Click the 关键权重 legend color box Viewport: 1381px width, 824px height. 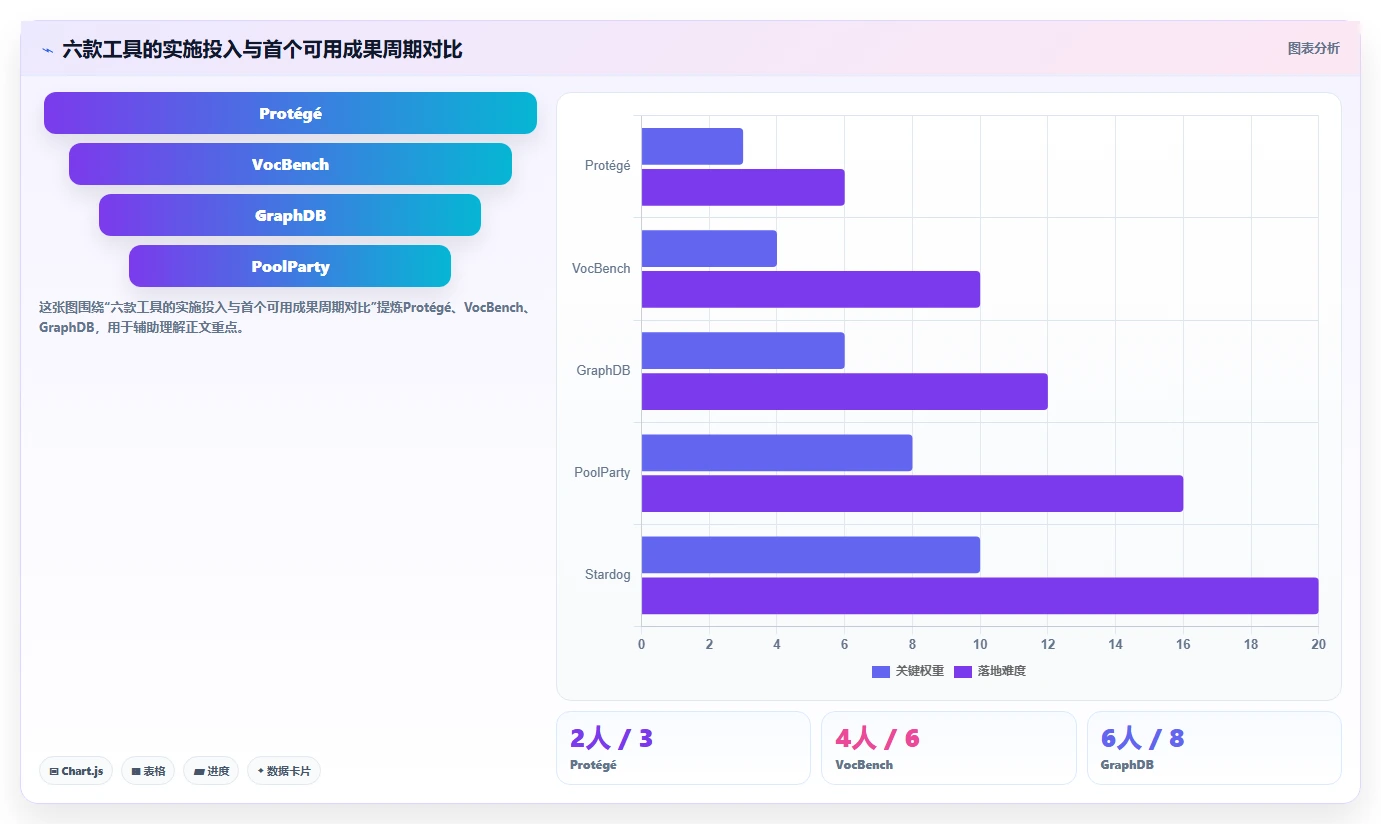click(881, 672)
